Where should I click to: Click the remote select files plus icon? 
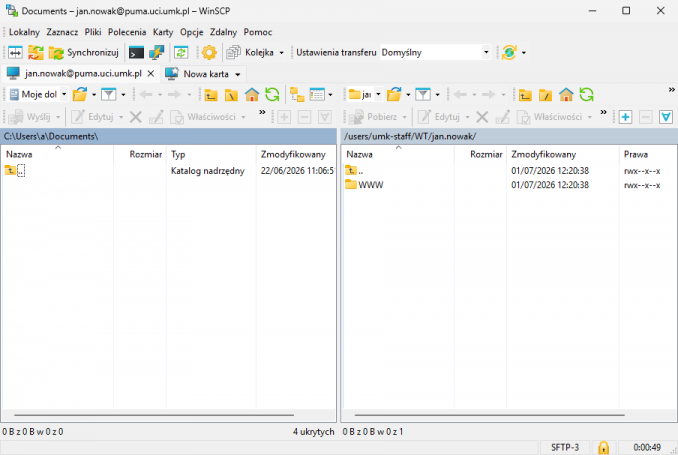(x=625, y=117)
